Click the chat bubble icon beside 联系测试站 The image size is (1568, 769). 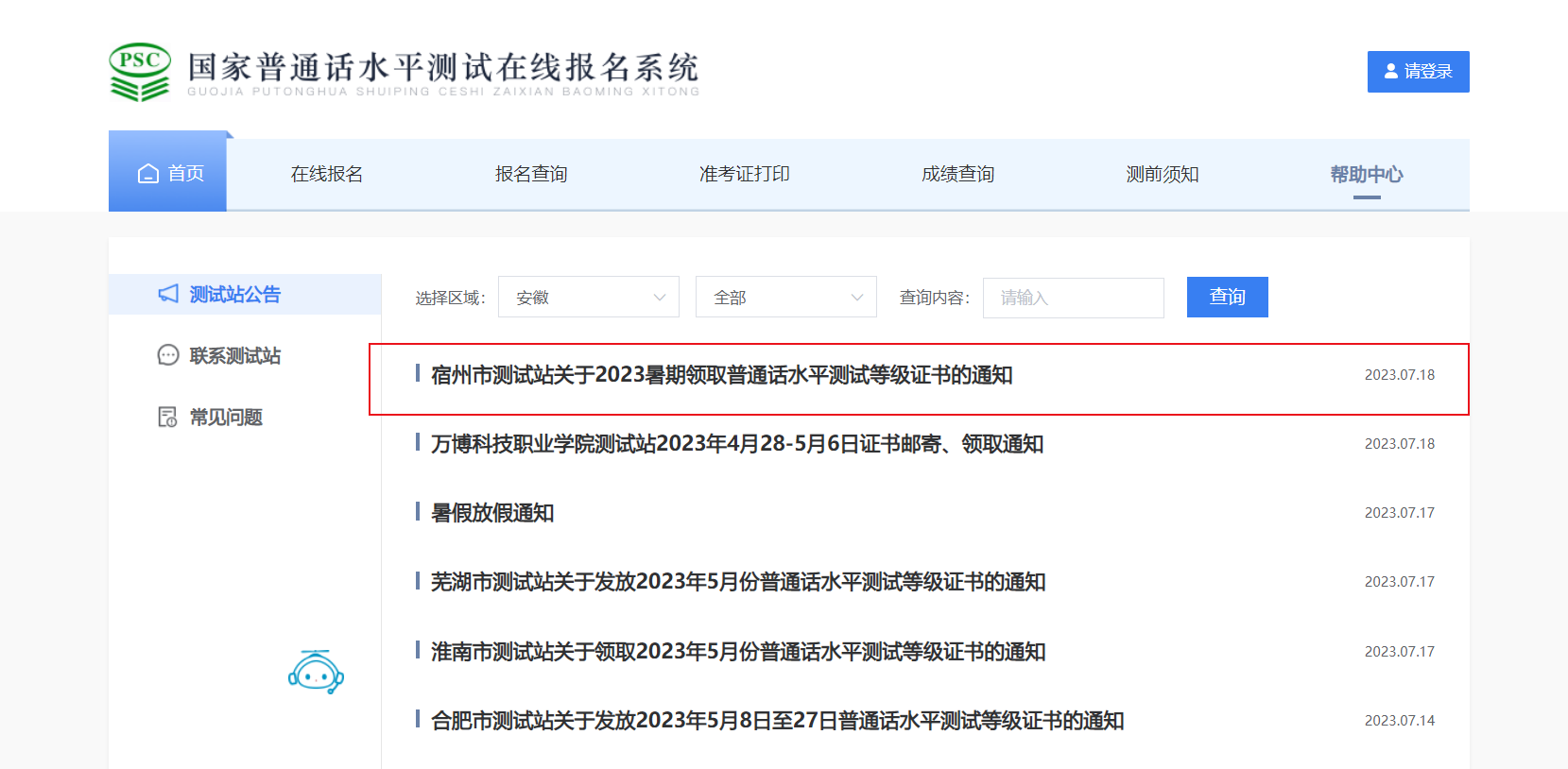pos(168,355)
